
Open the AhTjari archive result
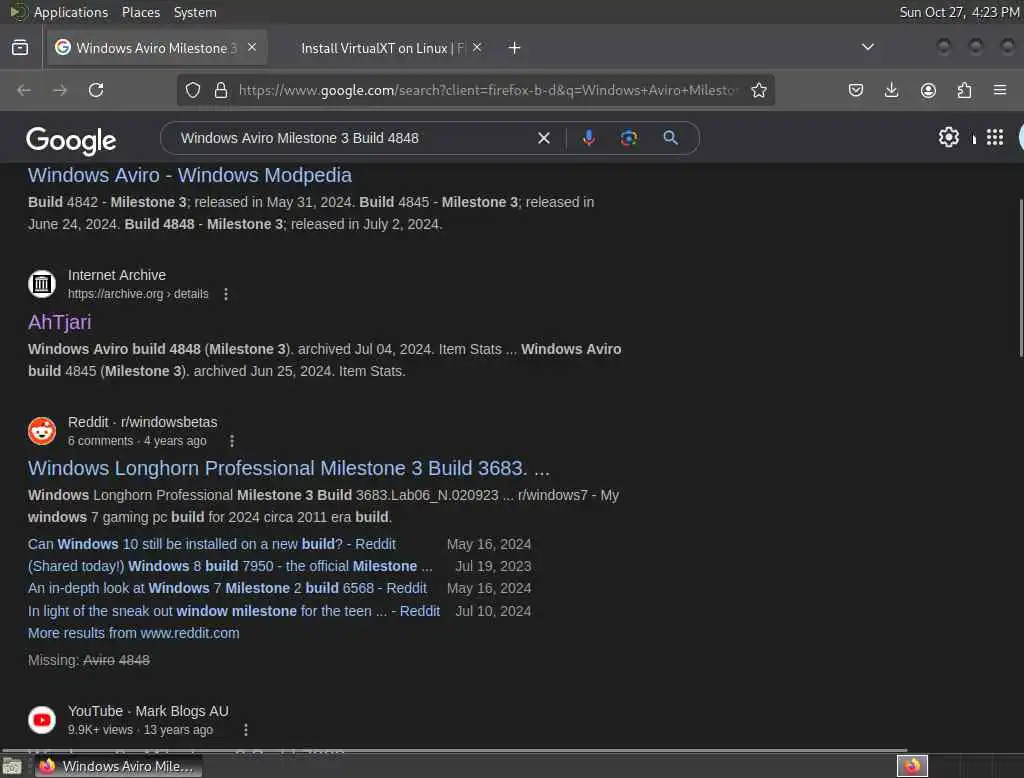click(x=59, y=322)
